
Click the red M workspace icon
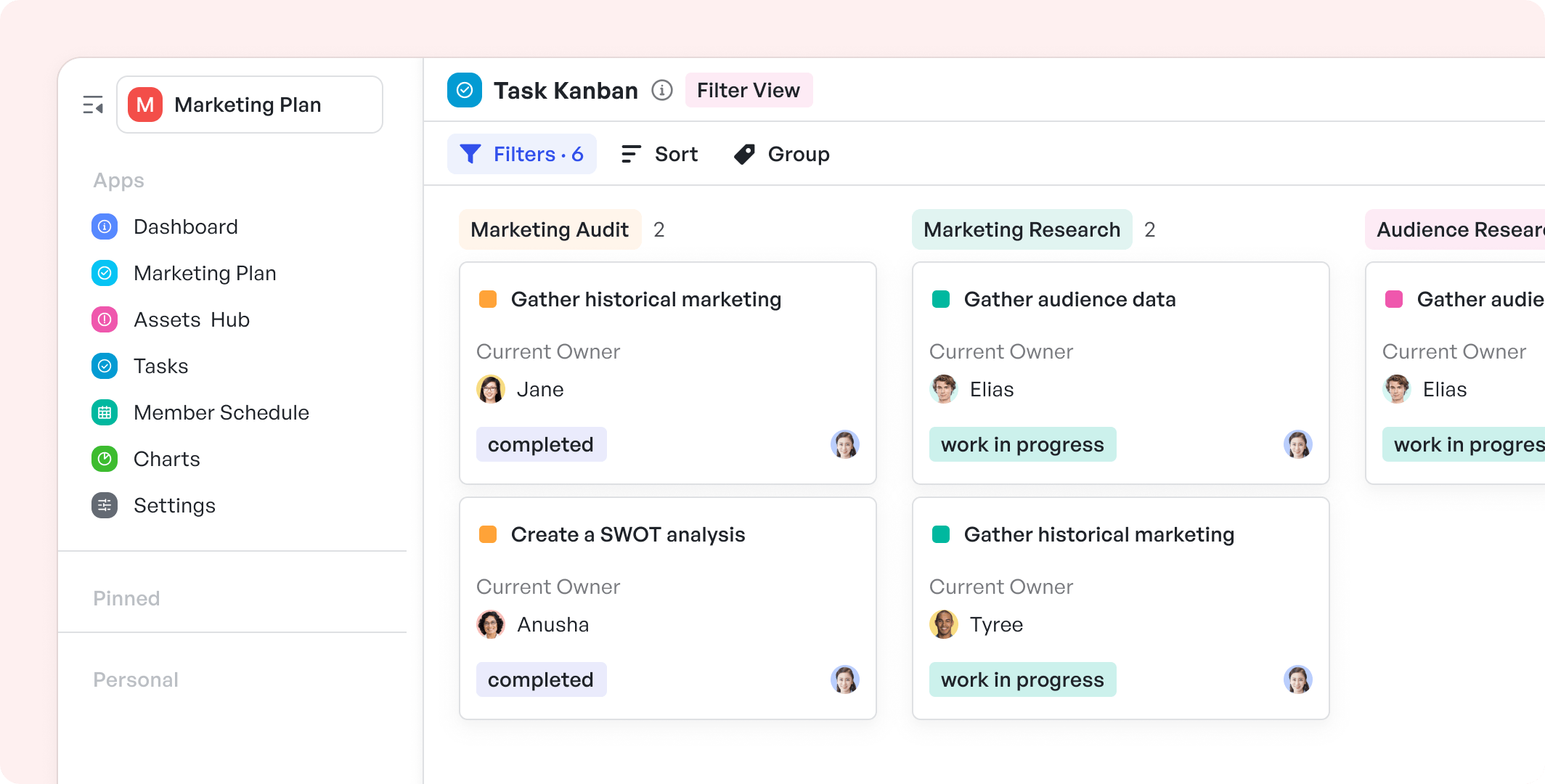[145, 105]
